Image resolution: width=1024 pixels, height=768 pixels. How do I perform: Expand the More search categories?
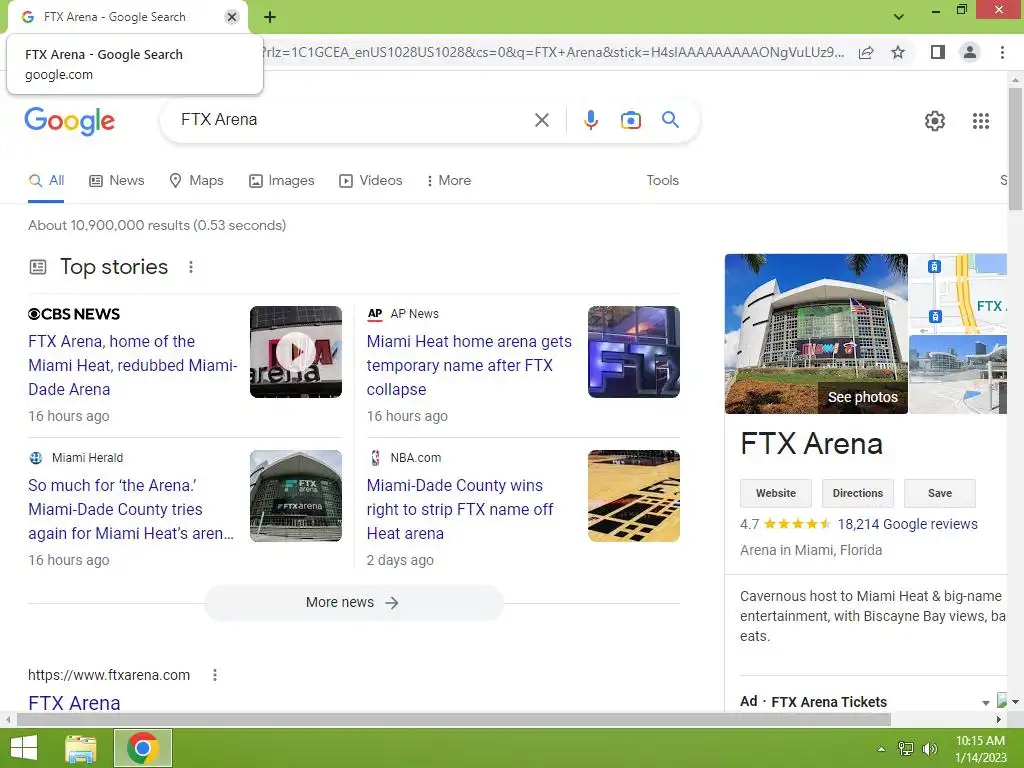(x=449, y=181)
